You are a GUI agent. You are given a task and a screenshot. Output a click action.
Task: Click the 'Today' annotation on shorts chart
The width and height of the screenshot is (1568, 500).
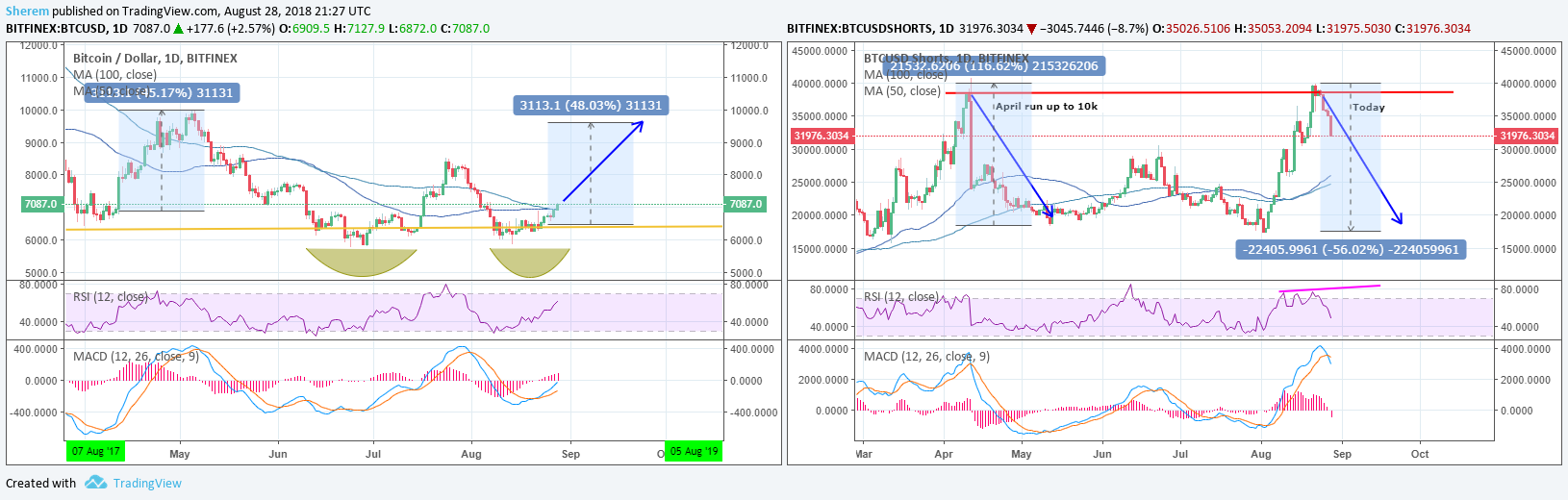click(1368, 107)
